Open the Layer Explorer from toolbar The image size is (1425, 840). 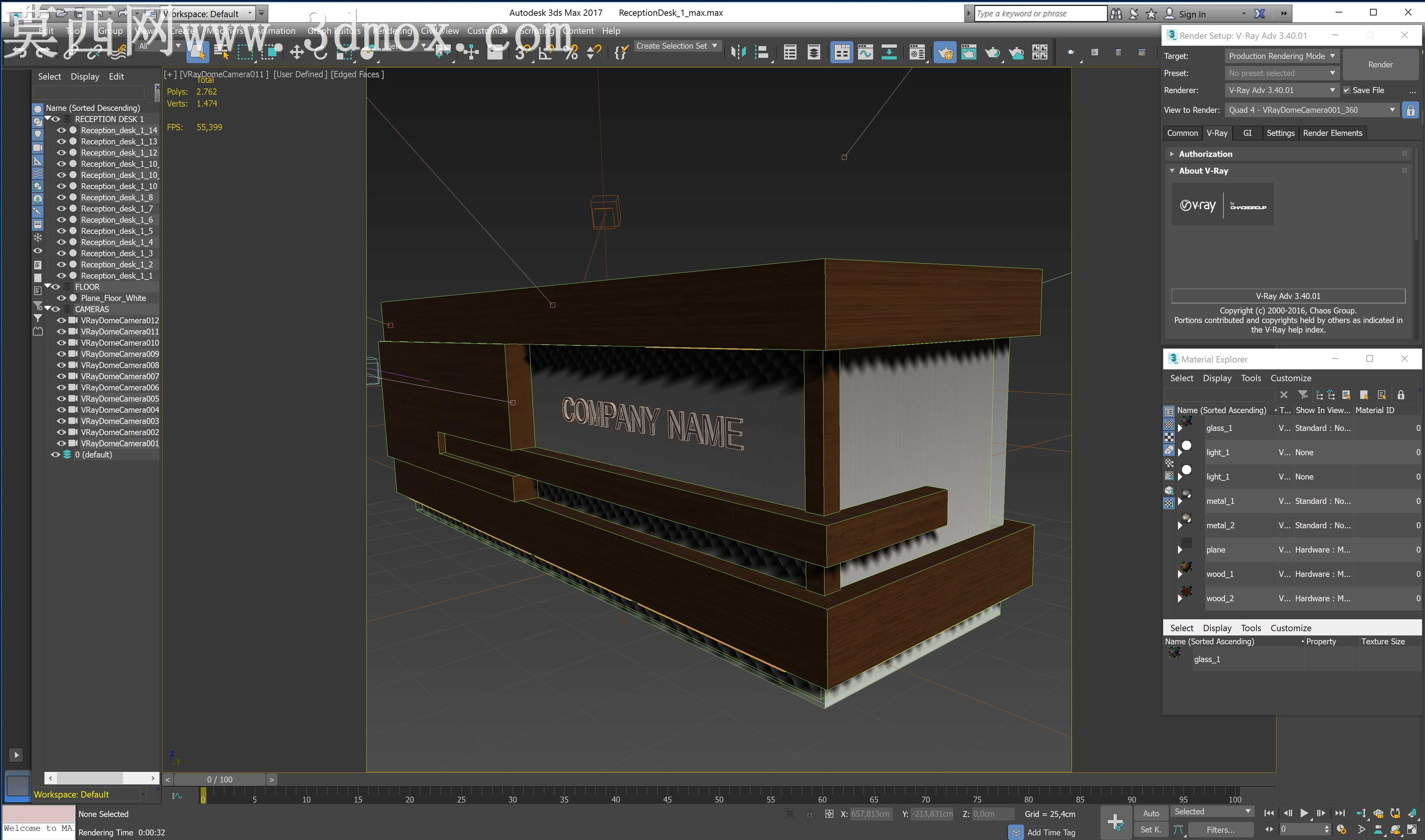814,53
